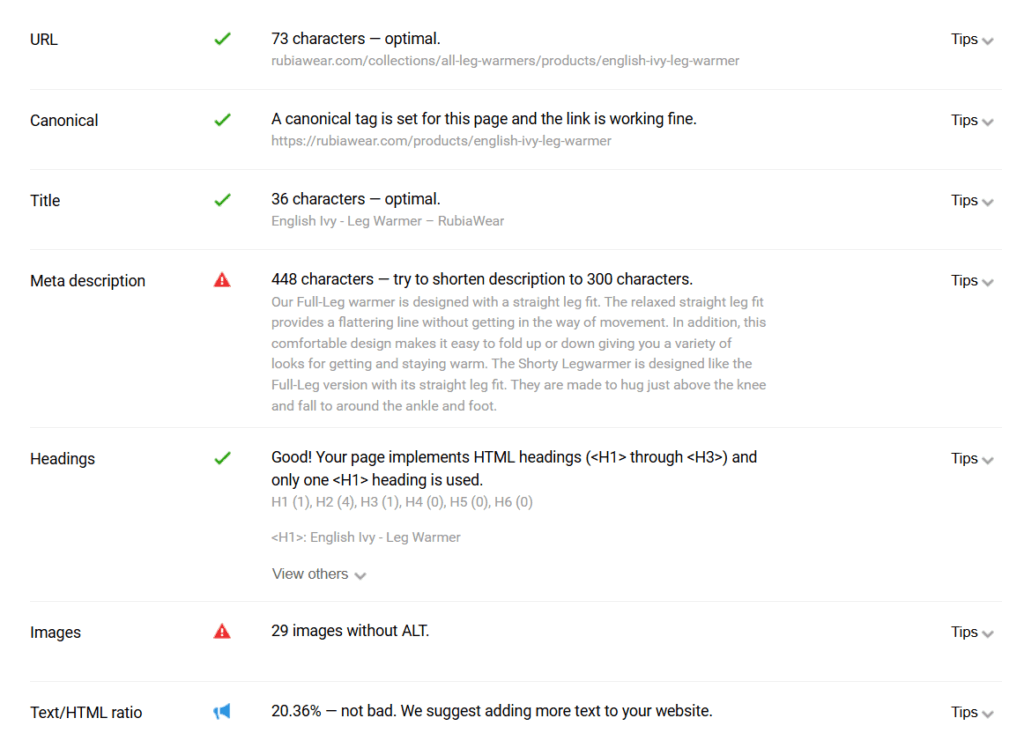Click the page title text English Ivy - Leg Warmer – RubiaWear
Viewport: 1024px width, 733px height.
coord(388,221)
